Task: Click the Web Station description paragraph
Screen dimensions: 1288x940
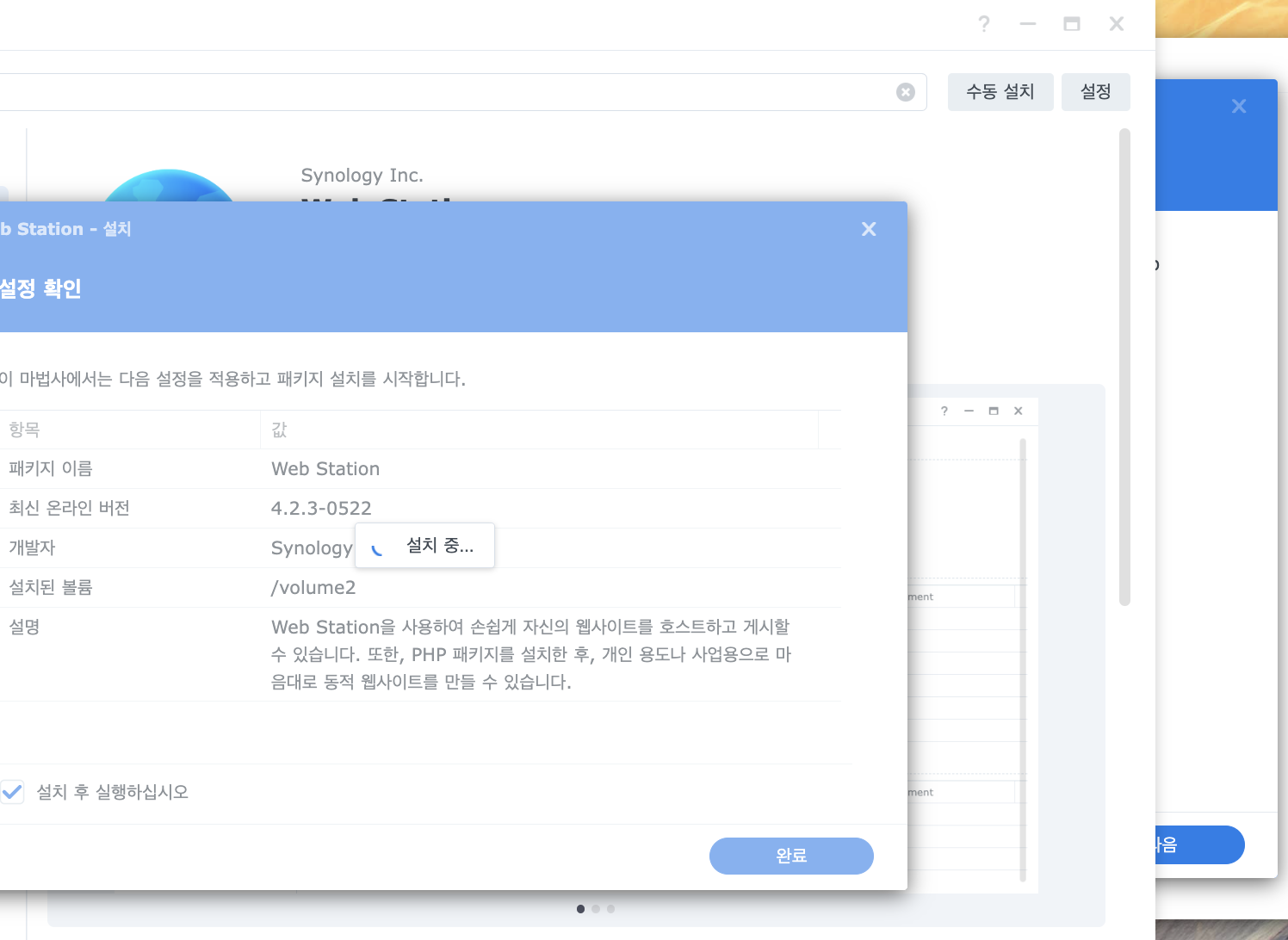Action: [531, 655]
